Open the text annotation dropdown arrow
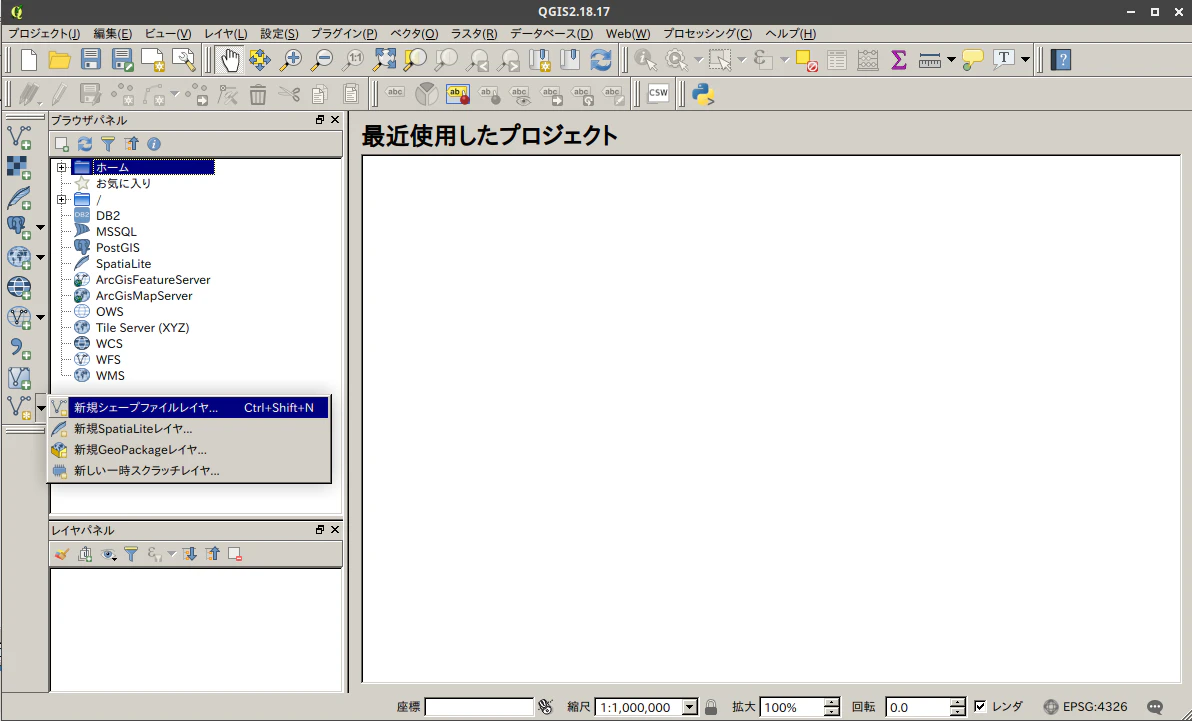 [1026, 59]
